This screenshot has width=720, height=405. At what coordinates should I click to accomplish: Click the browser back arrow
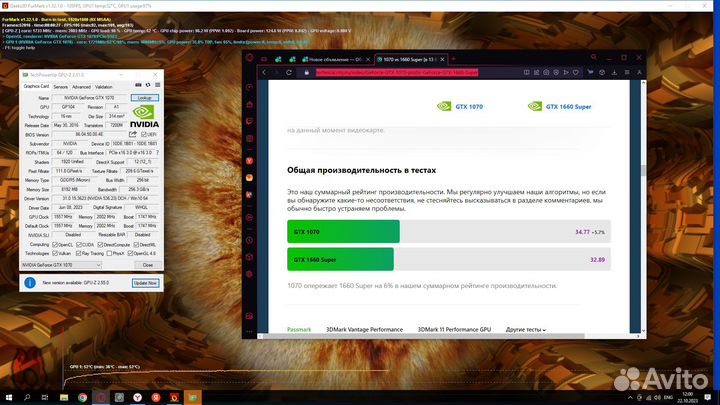266,73
